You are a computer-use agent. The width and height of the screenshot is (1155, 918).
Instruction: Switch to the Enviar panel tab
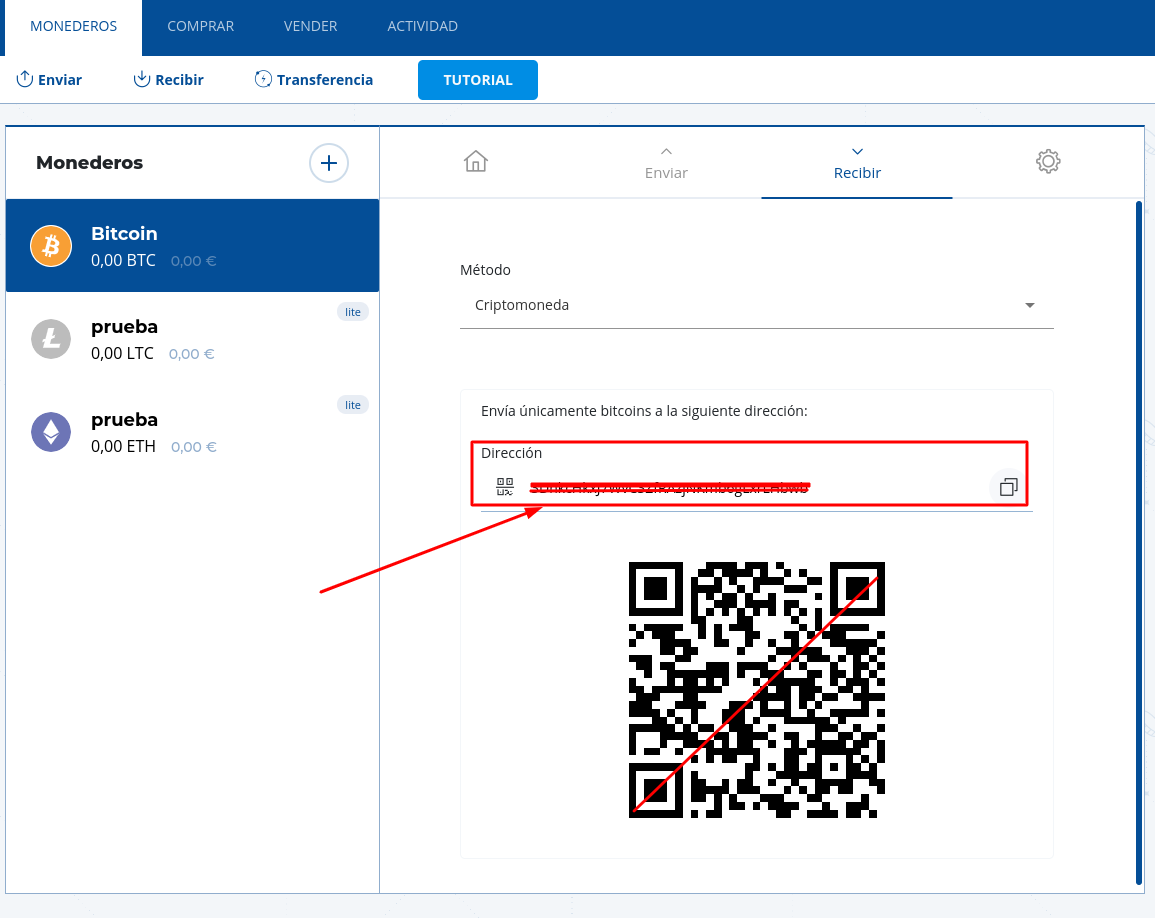coord(666,163)
